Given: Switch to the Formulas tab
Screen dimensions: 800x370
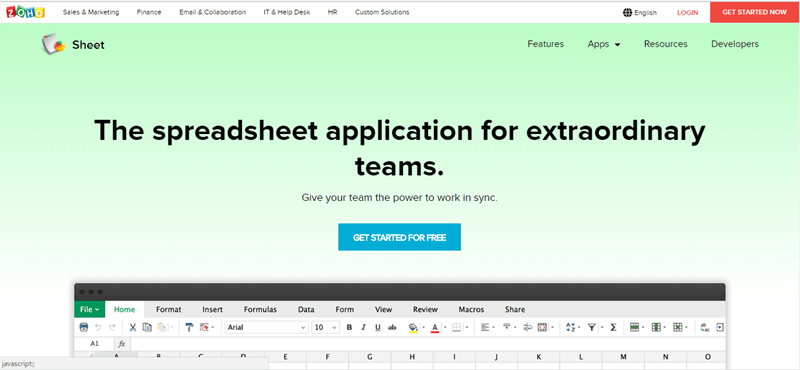Looking at the screenshot, I should 260,309.
